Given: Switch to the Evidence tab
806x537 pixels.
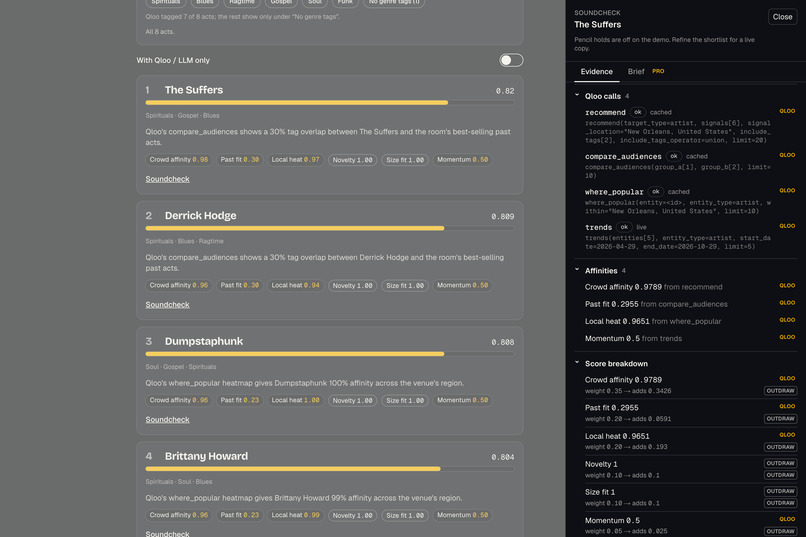Looking at the screenshot, I should point(596,71).
